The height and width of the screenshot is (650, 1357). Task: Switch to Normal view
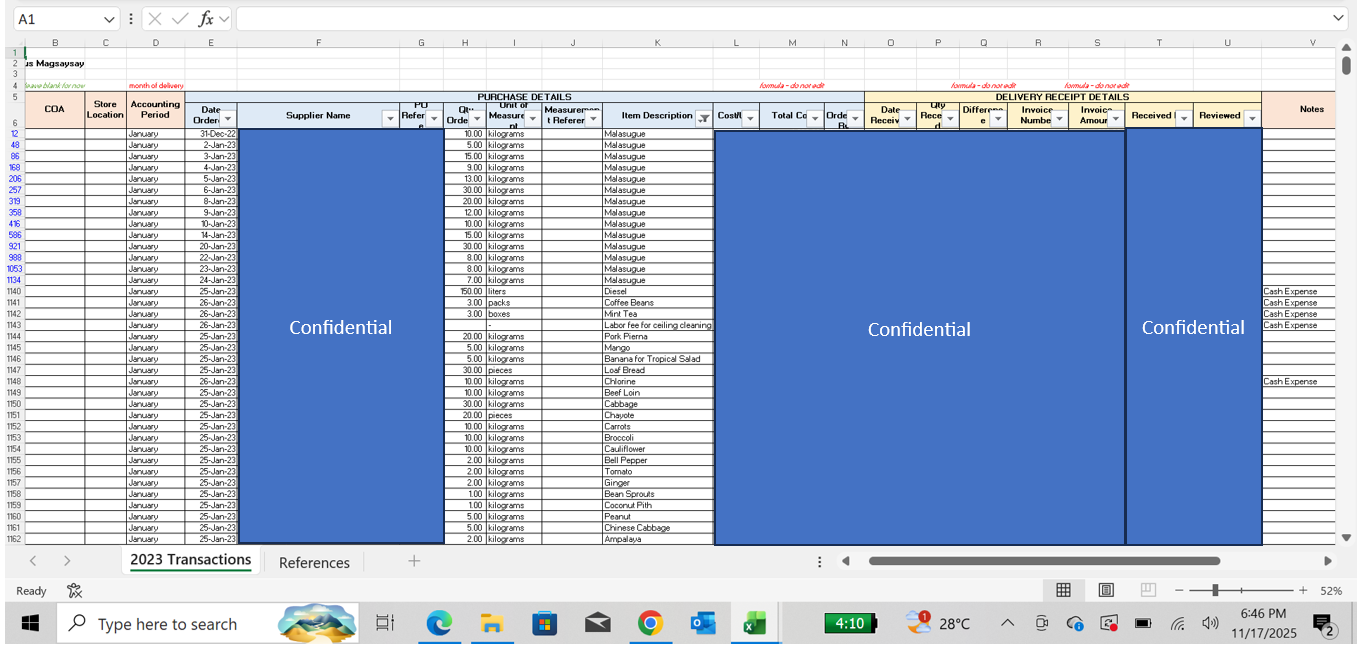click(1064, 590)
